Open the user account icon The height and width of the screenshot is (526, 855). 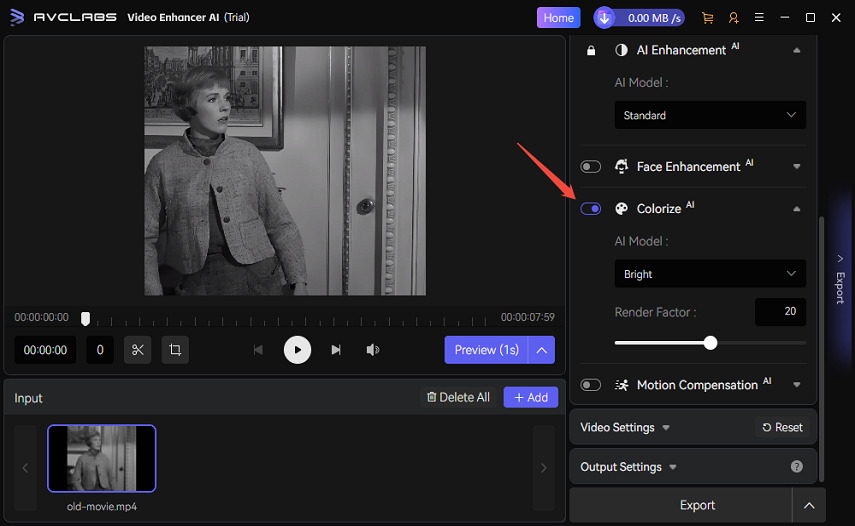(733, 18)
